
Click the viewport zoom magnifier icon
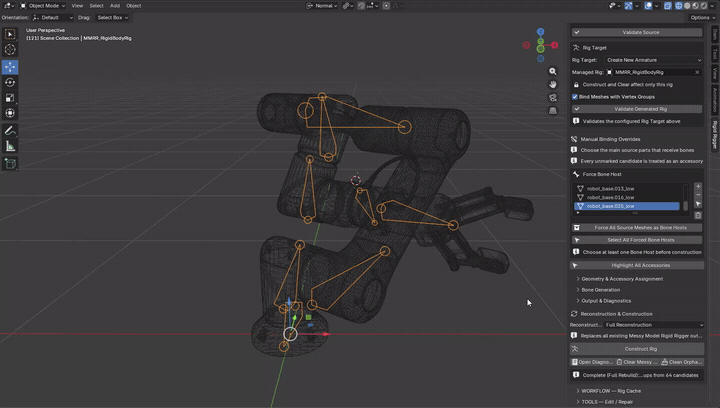[553, 71]
